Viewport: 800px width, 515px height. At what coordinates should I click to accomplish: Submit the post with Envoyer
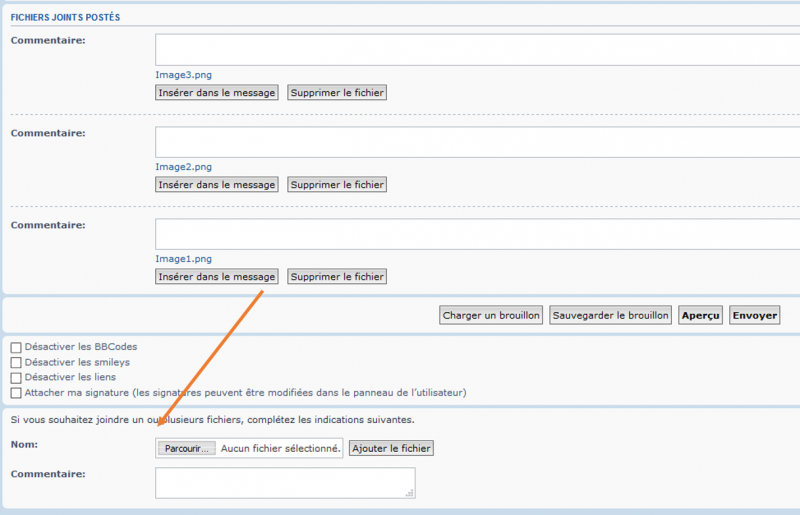click(x=754, y=315)
